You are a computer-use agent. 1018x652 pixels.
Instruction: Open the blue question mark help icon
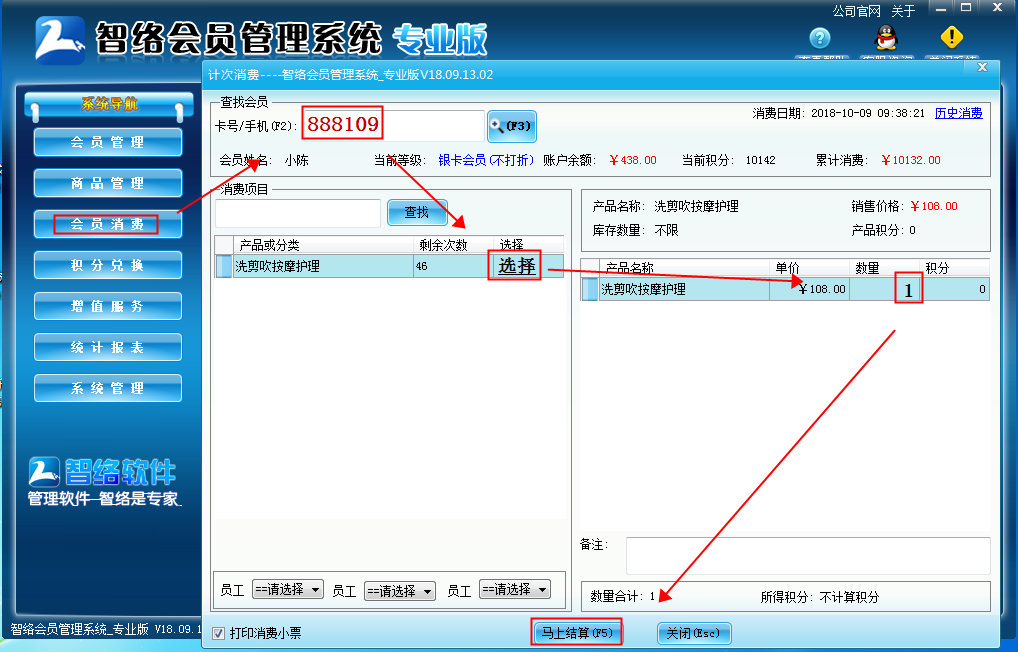pos(819,39)
